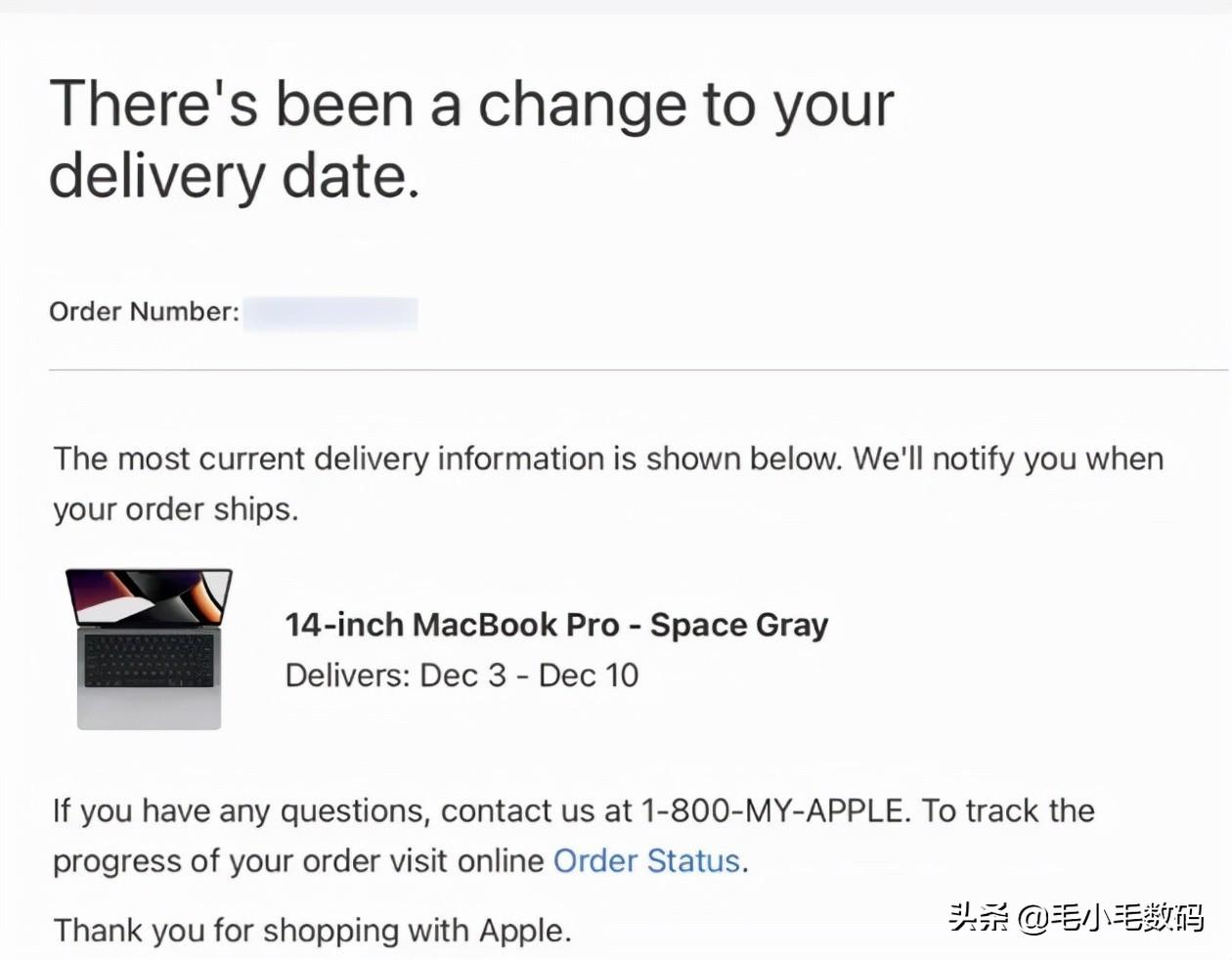The width and height of the screenshot is (1232, 960).
Task: Click the 'delivery date.' headline line
Action: tap(235, 176)
